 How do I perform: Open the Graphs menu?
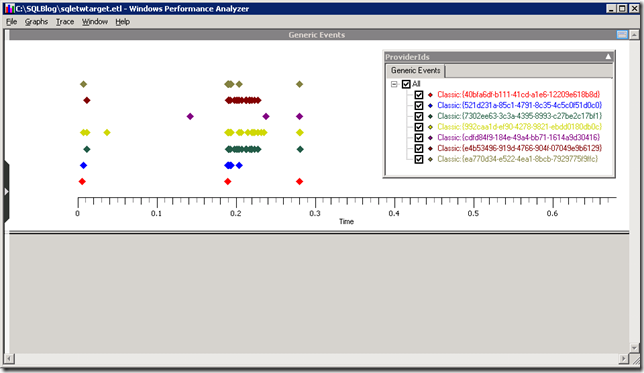tap(36, 22)
